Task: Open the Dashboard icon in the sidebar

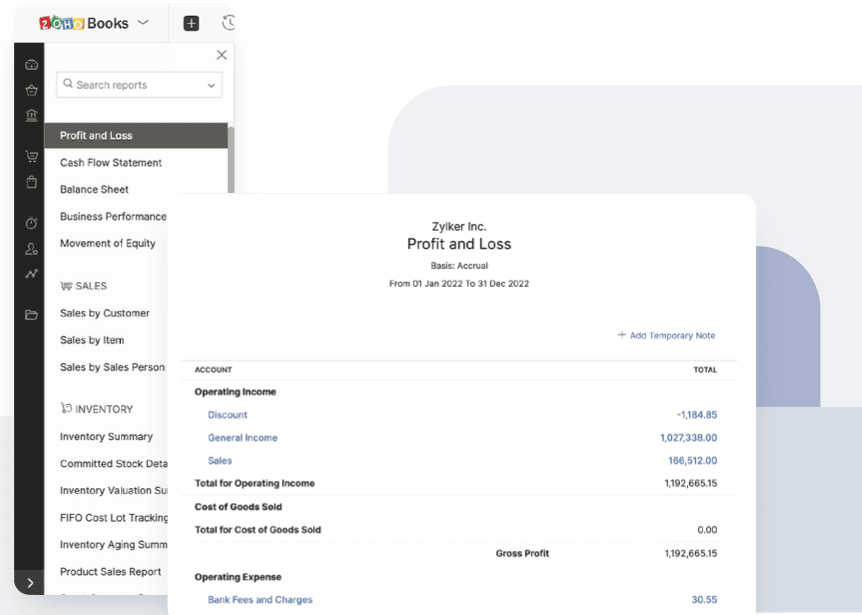Action: [31, 65]
